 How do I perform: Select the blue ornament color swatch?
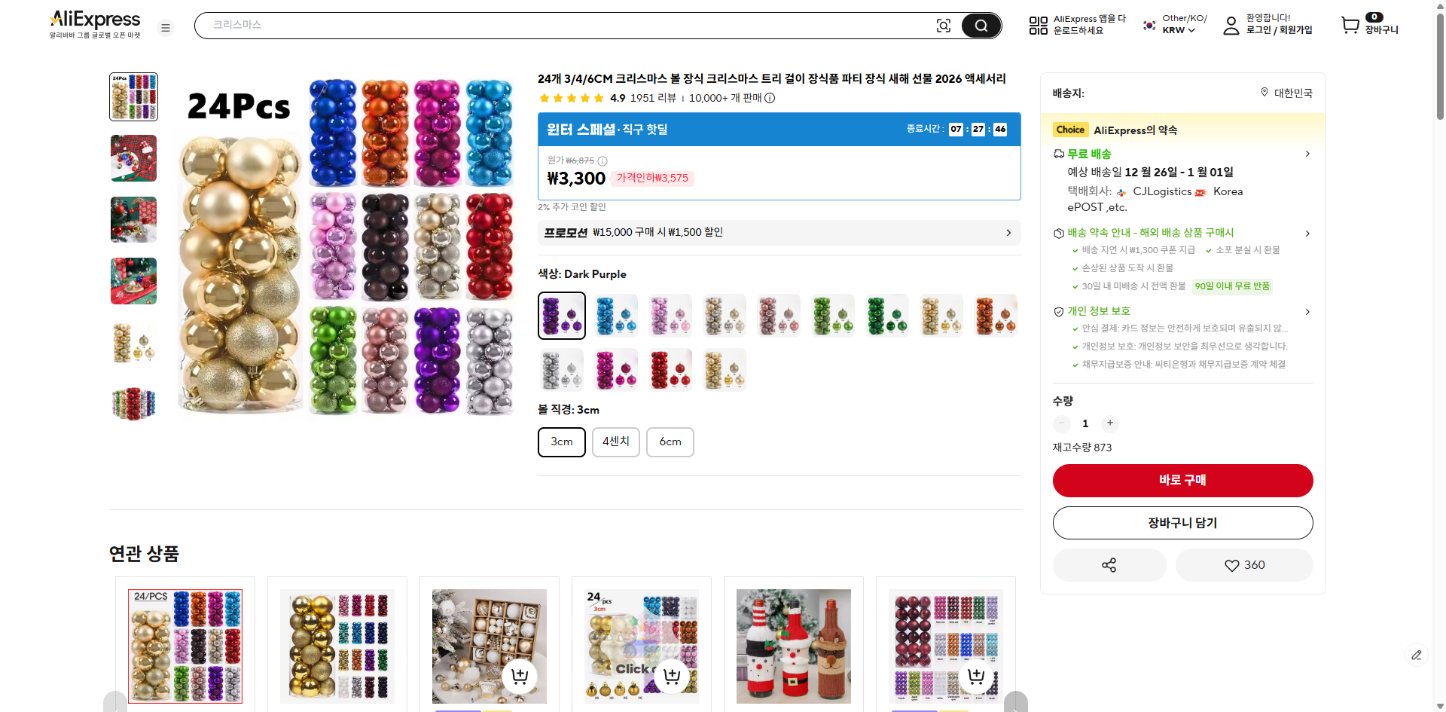click(x=616, y=315)
